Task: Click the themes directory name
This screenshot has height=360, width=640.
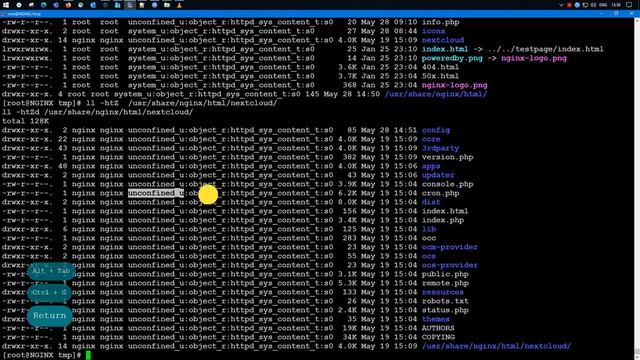Action: 436,319
